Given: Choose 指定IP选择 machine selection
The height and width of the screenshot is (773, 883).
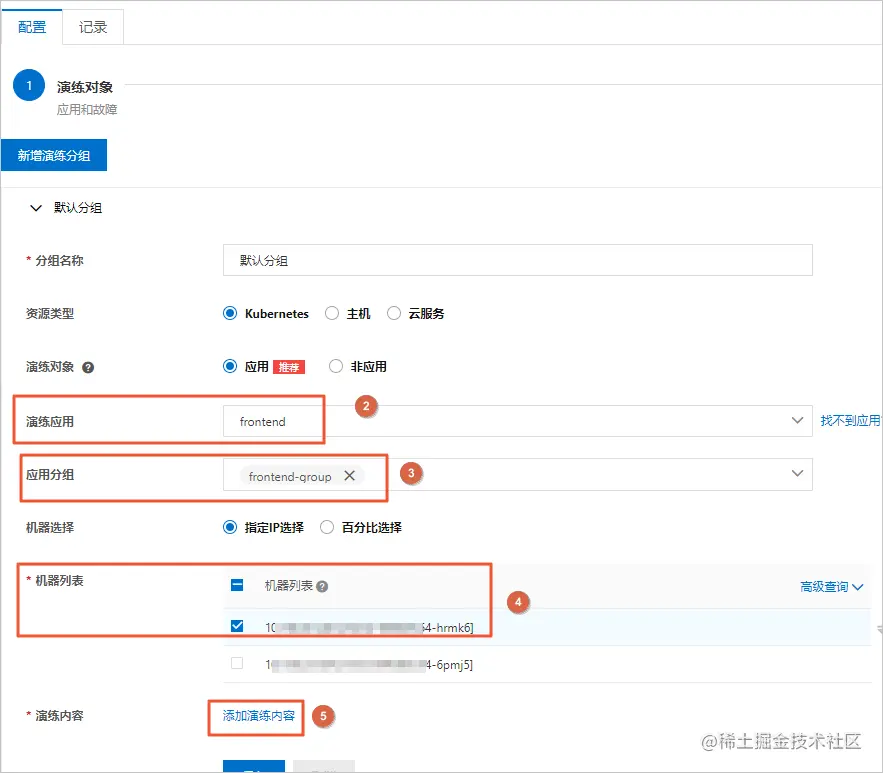Looking at the screenshot, I should [x=230, y=528].
